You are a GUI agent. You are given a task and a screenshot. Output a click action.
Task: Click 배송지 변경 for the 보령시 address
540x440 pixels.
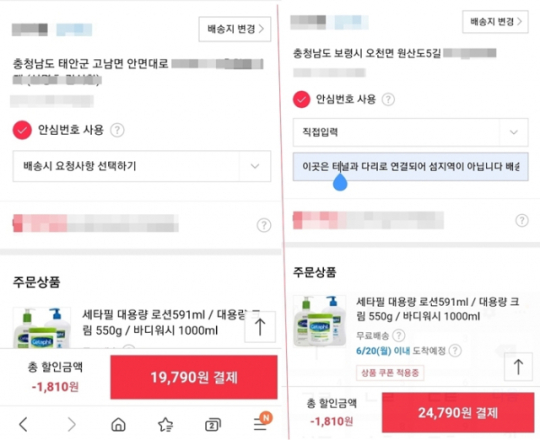click(x=495, y=22)
